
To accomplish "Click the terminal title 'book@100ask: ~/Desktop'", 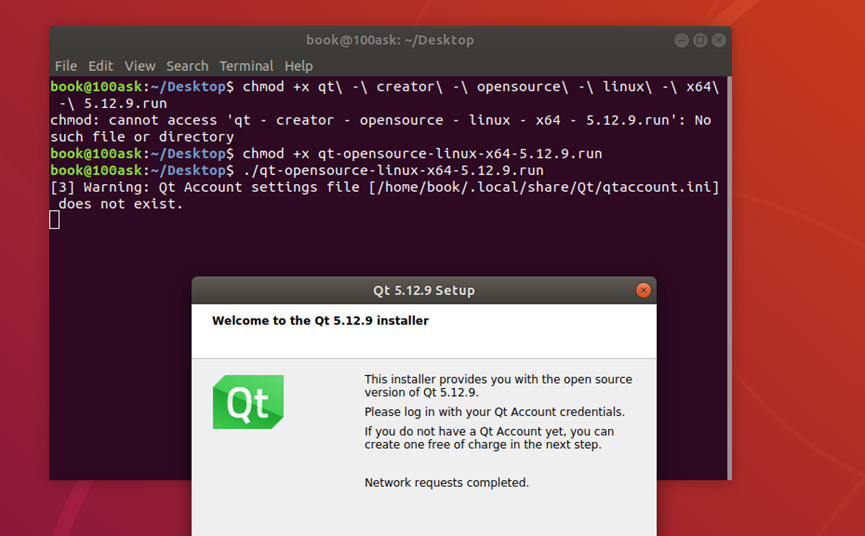I will point(390,40).
